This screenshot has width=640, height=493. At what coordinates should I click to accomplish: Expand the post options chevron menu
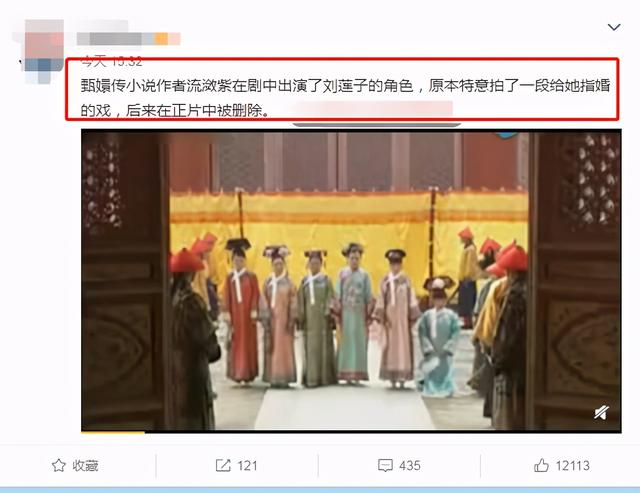tap(614, 27)
